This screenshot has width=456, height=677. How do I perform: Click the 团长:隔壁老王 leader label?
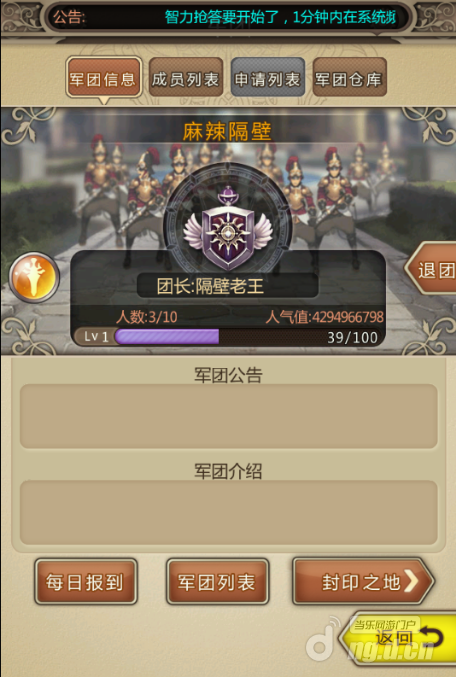click(210, 286)
